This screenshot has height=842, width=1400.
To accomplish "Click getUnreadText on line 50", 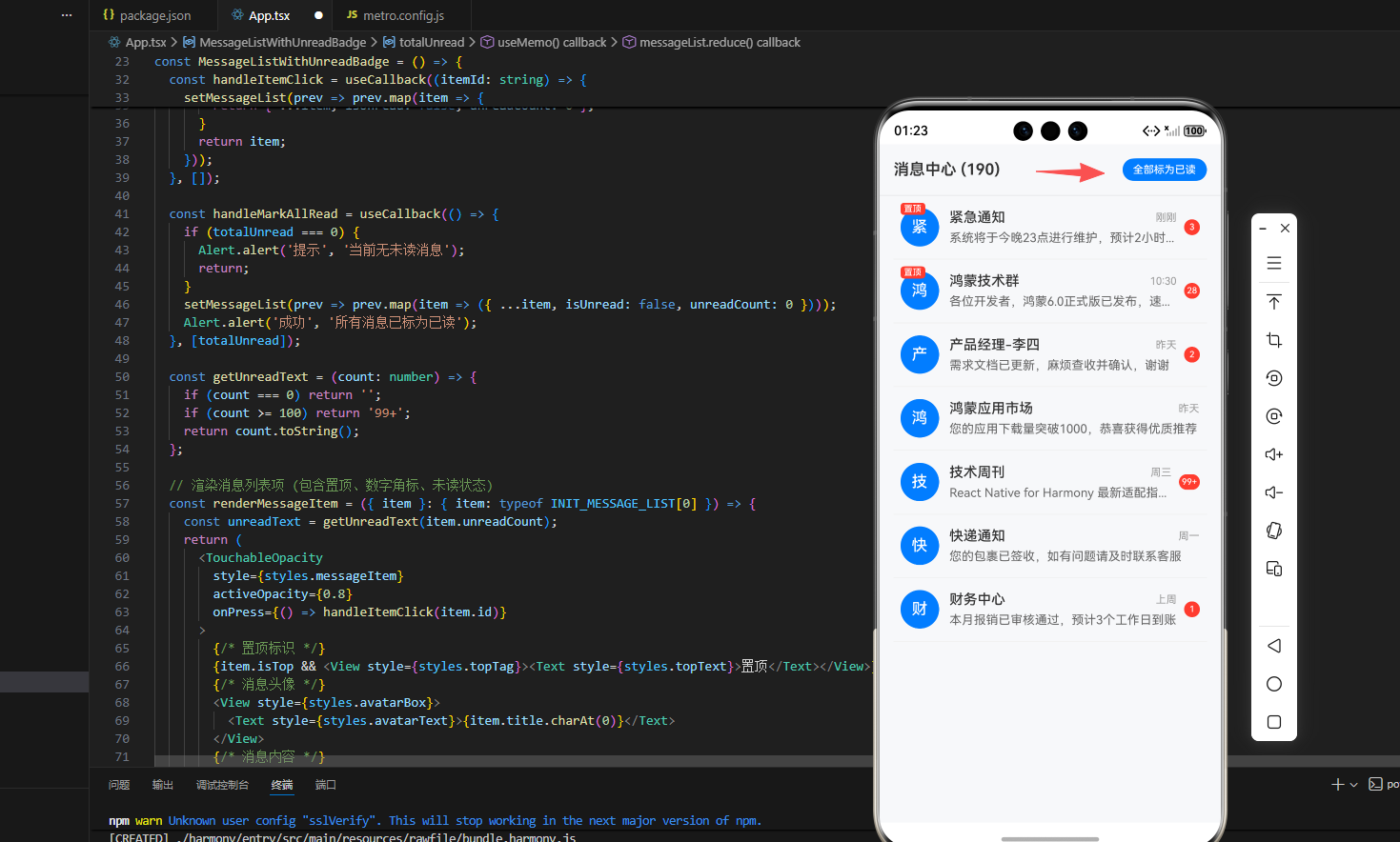I will click(x=260, y=377).
